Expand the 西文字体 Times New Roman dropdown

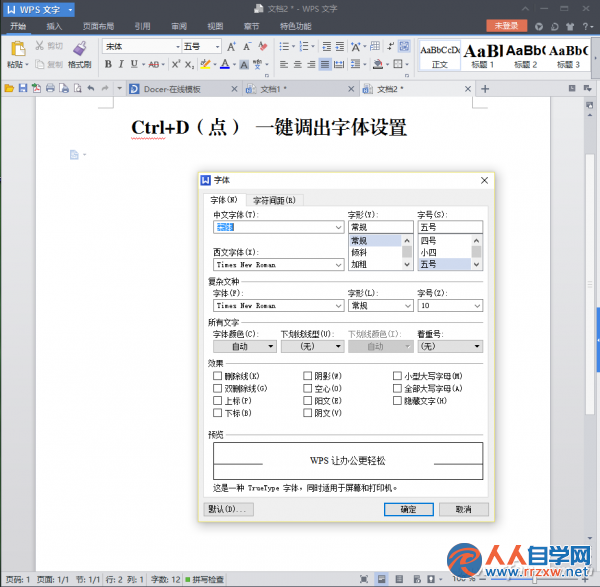pos(338,265)
